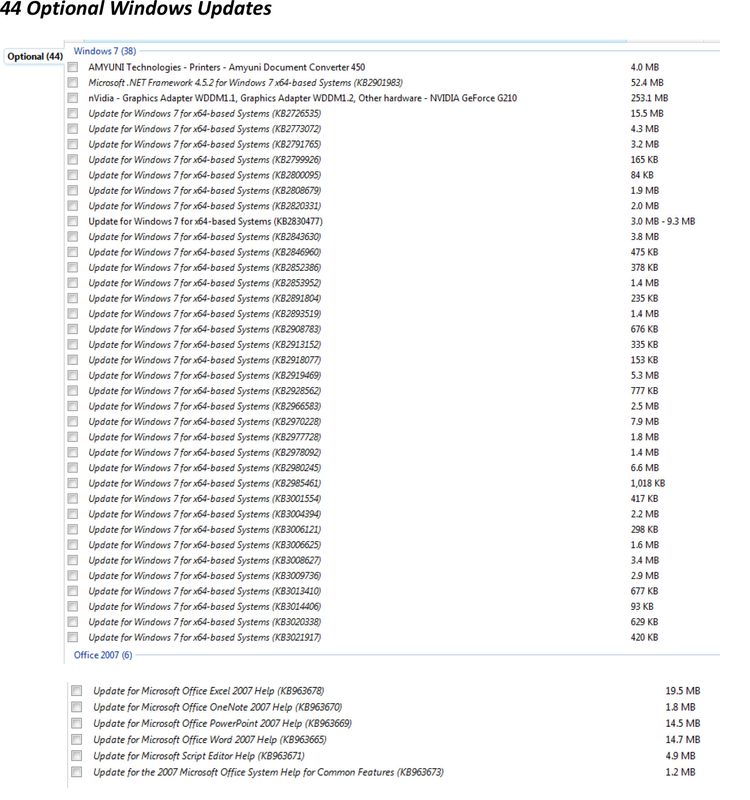Screen dimensions: 750x800
Task: Click update text ending in KB3009736
Action: (205, 576)
